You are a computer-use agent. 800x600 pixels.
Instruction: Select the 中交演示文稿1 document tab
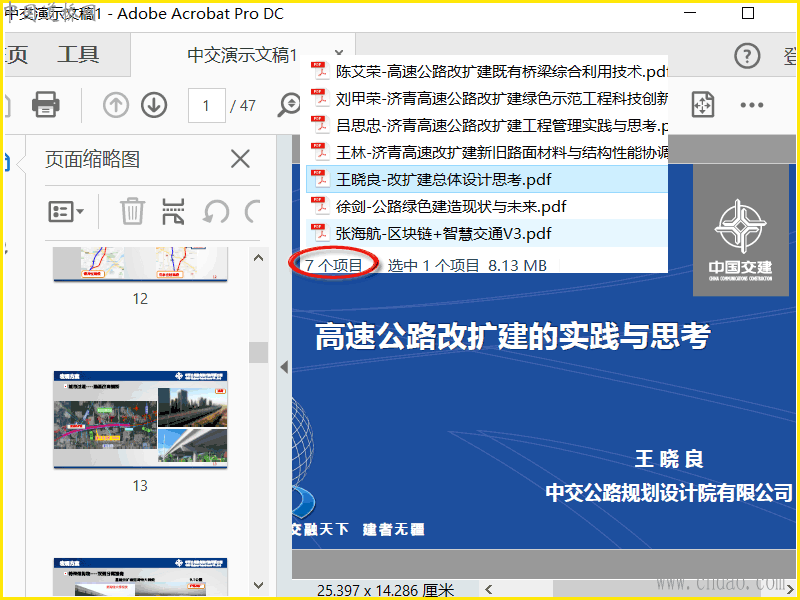click(x=242, y=55)
